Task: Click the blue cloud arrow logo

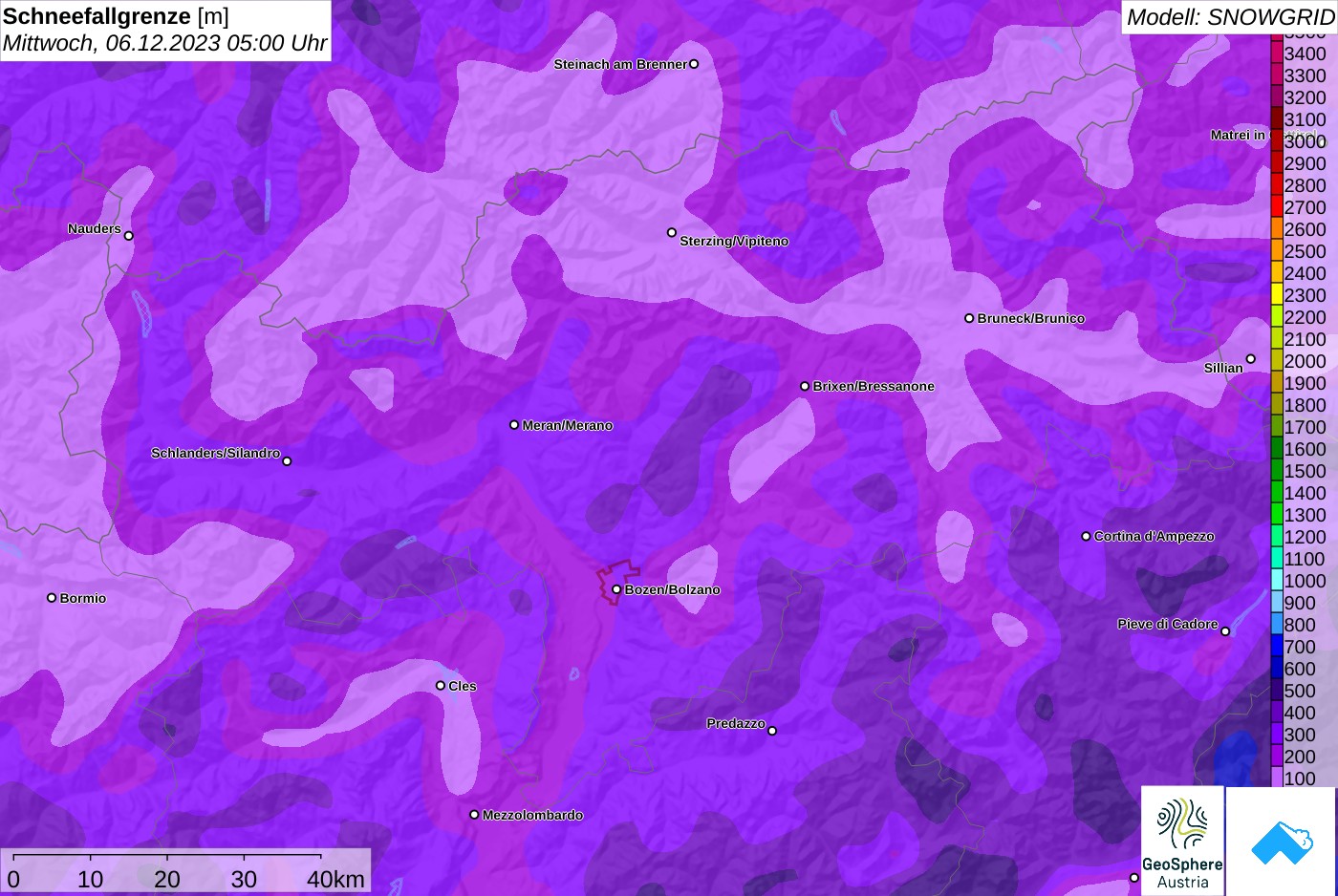Action: coord(1281,842)
